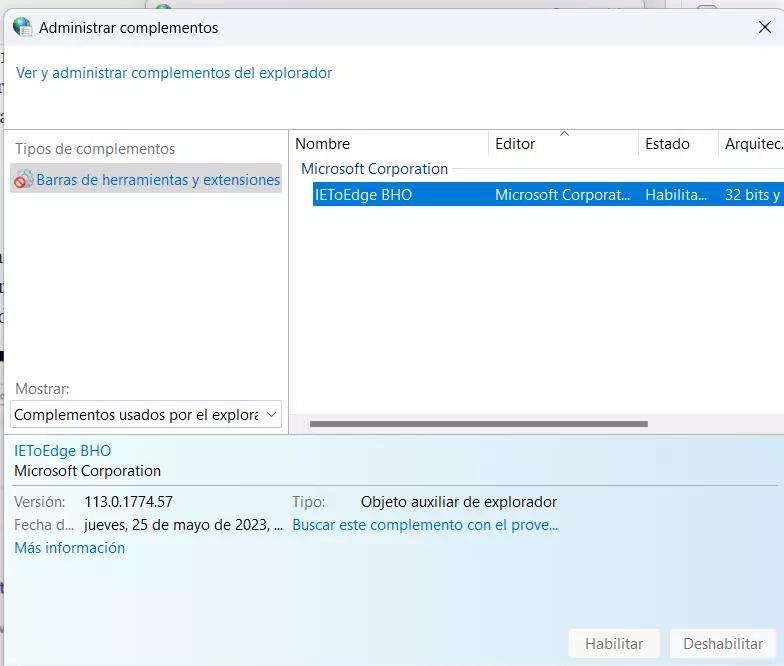Click the Objeto auxiliar de explorador value
This screenshot has width=784, height=666.
tap(459, 502)
